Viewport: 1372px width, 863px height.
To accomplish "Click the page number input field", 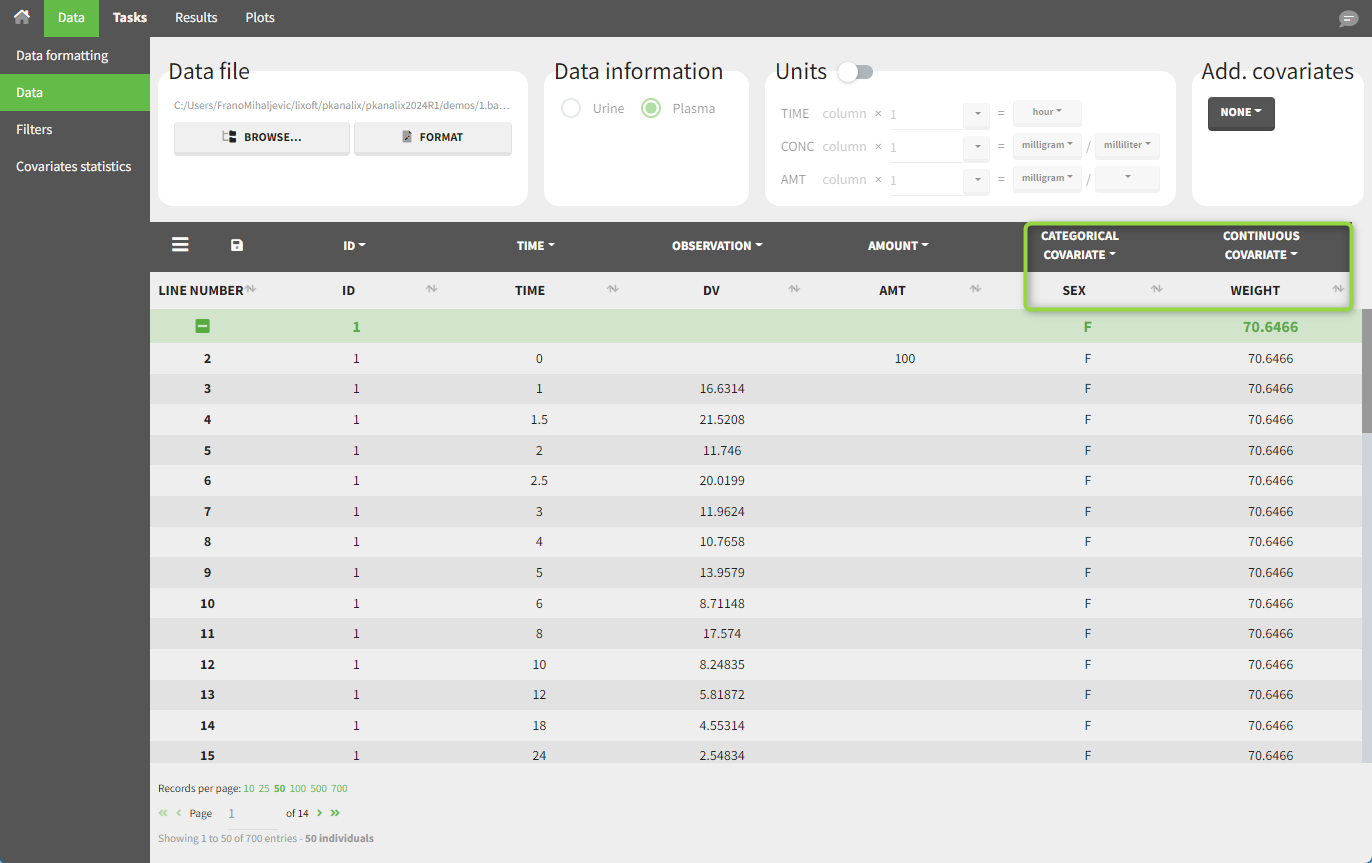I will [x=250, y=814].
